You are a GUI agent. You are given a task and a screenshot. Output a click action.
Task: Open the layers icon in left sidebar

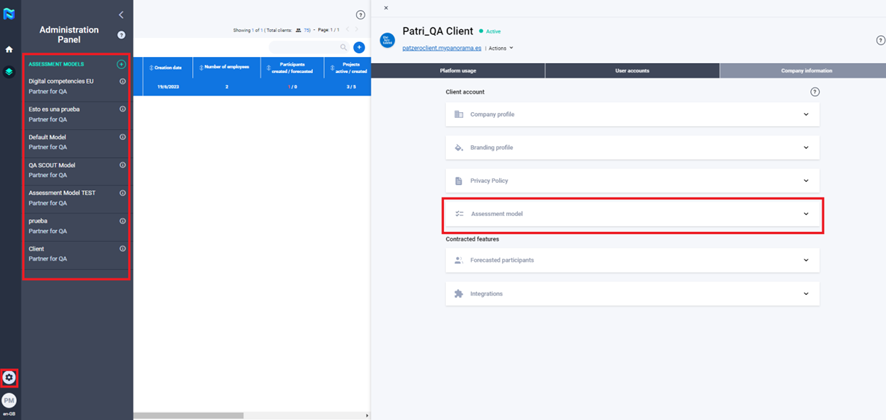[x=9, y=72]
